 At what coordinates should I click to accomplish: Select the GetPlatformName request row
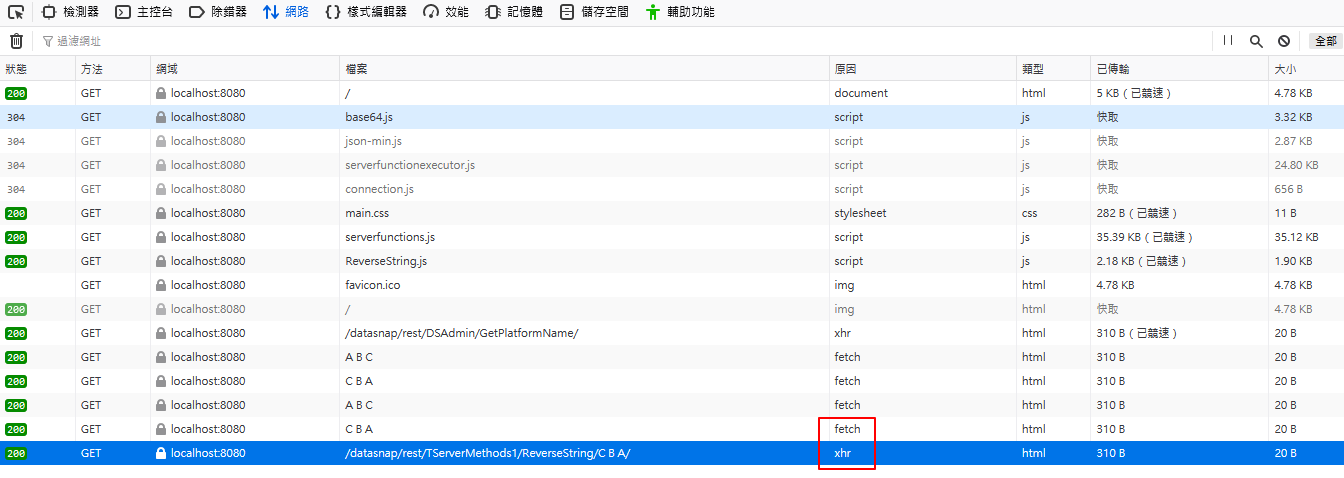coord(672,333)
